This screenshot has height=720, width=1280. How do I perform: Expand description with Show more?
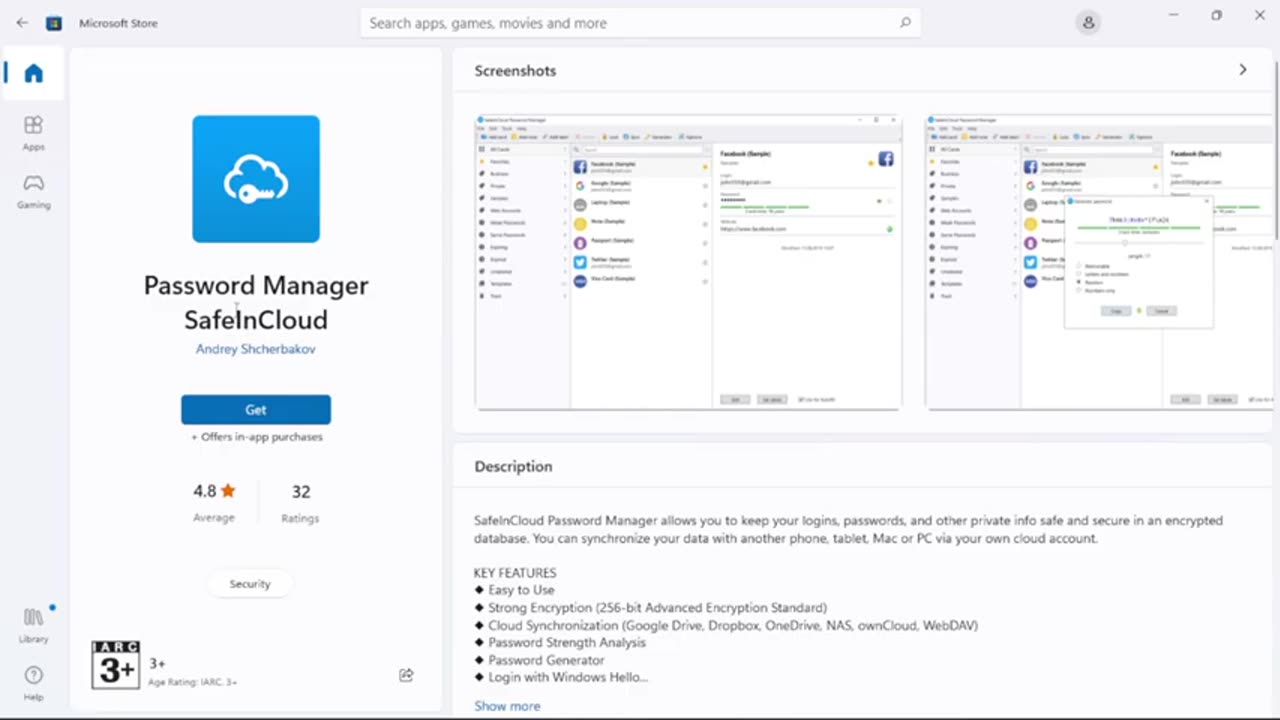pos(507,706)
